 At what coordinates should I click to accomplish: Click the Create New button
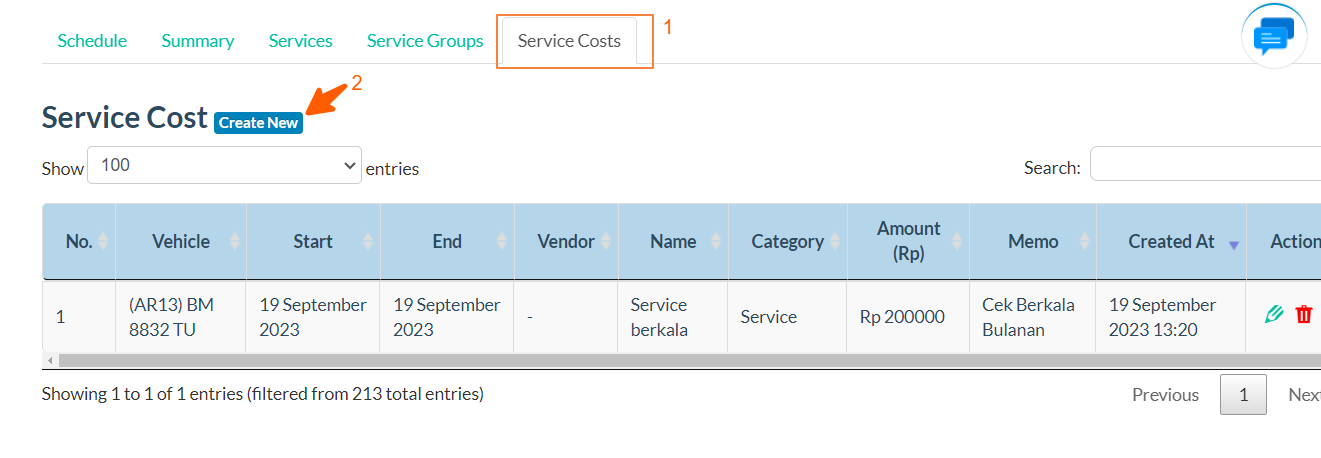(258, 122)
